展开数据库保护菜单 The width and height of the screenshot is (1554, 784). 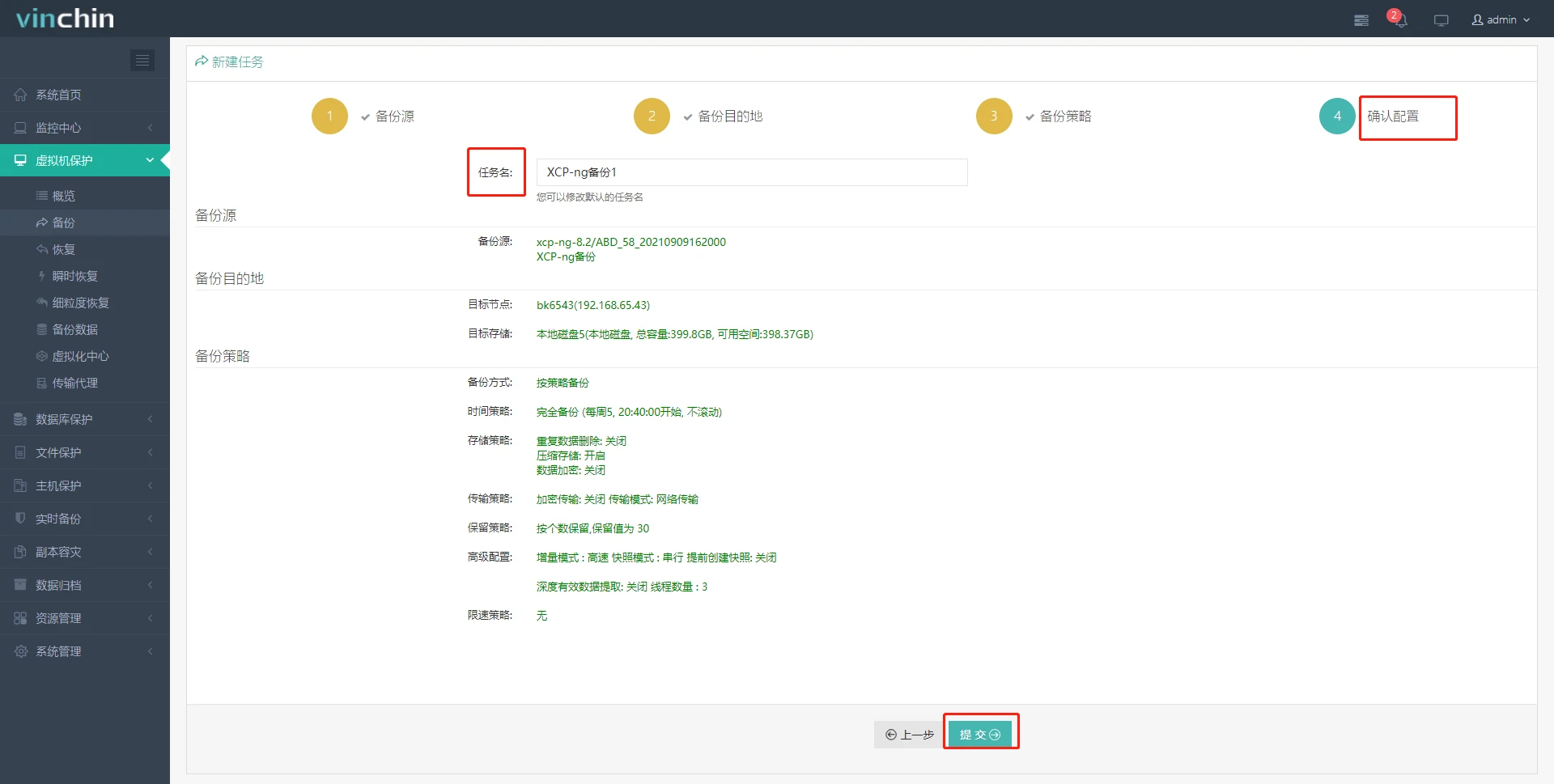[x=65, y=419]
